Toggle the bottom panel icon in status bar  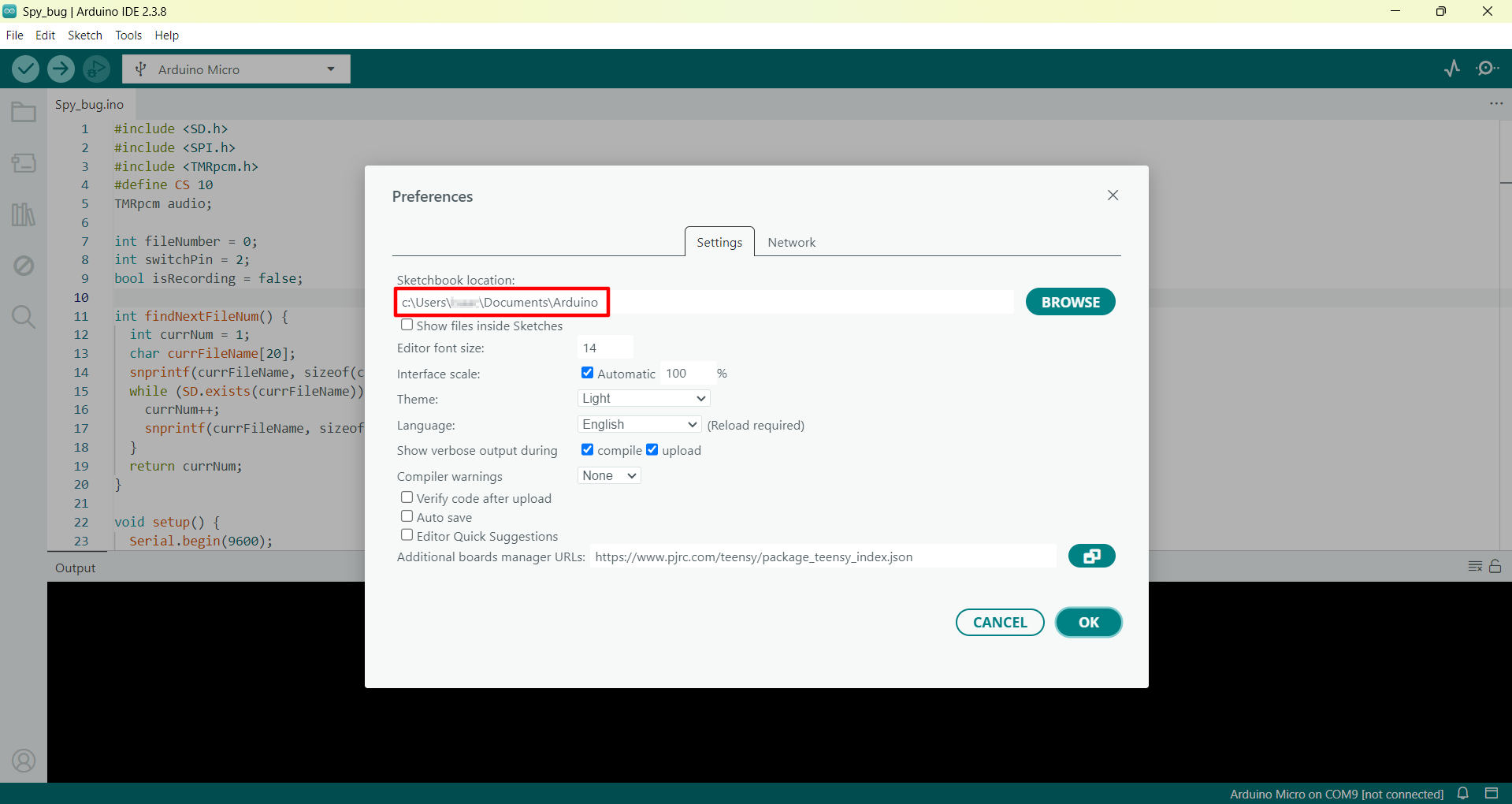point(1491,793)
